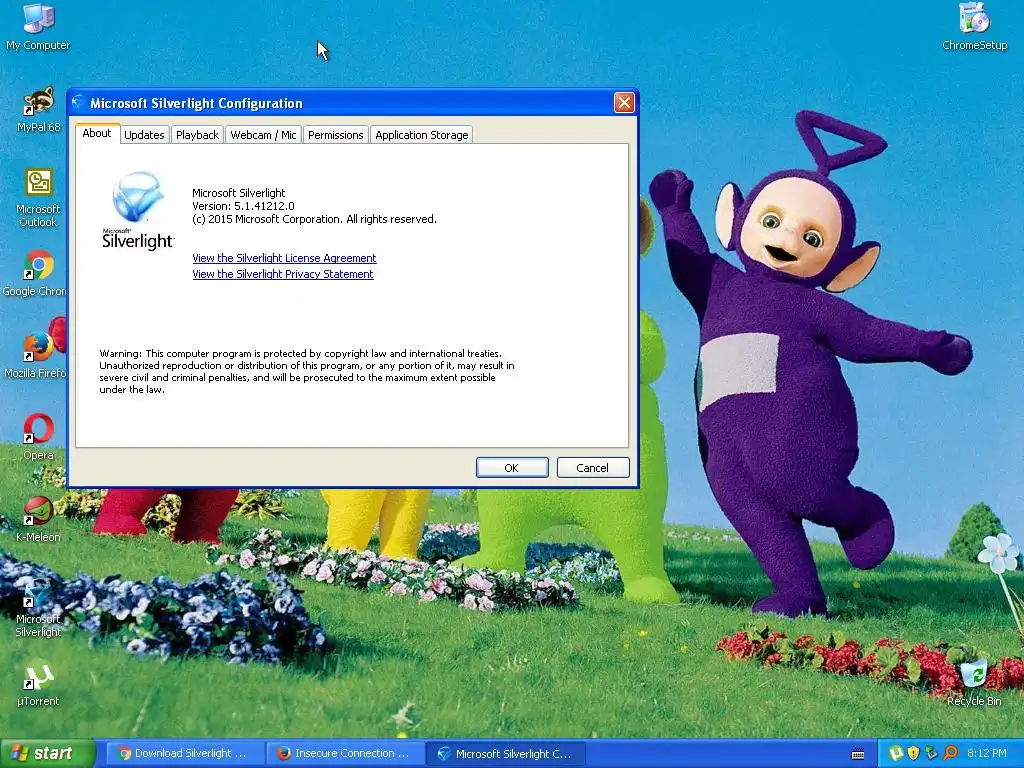
Task: Select the Opera desktop shortcut
Action: pos(38,438)
